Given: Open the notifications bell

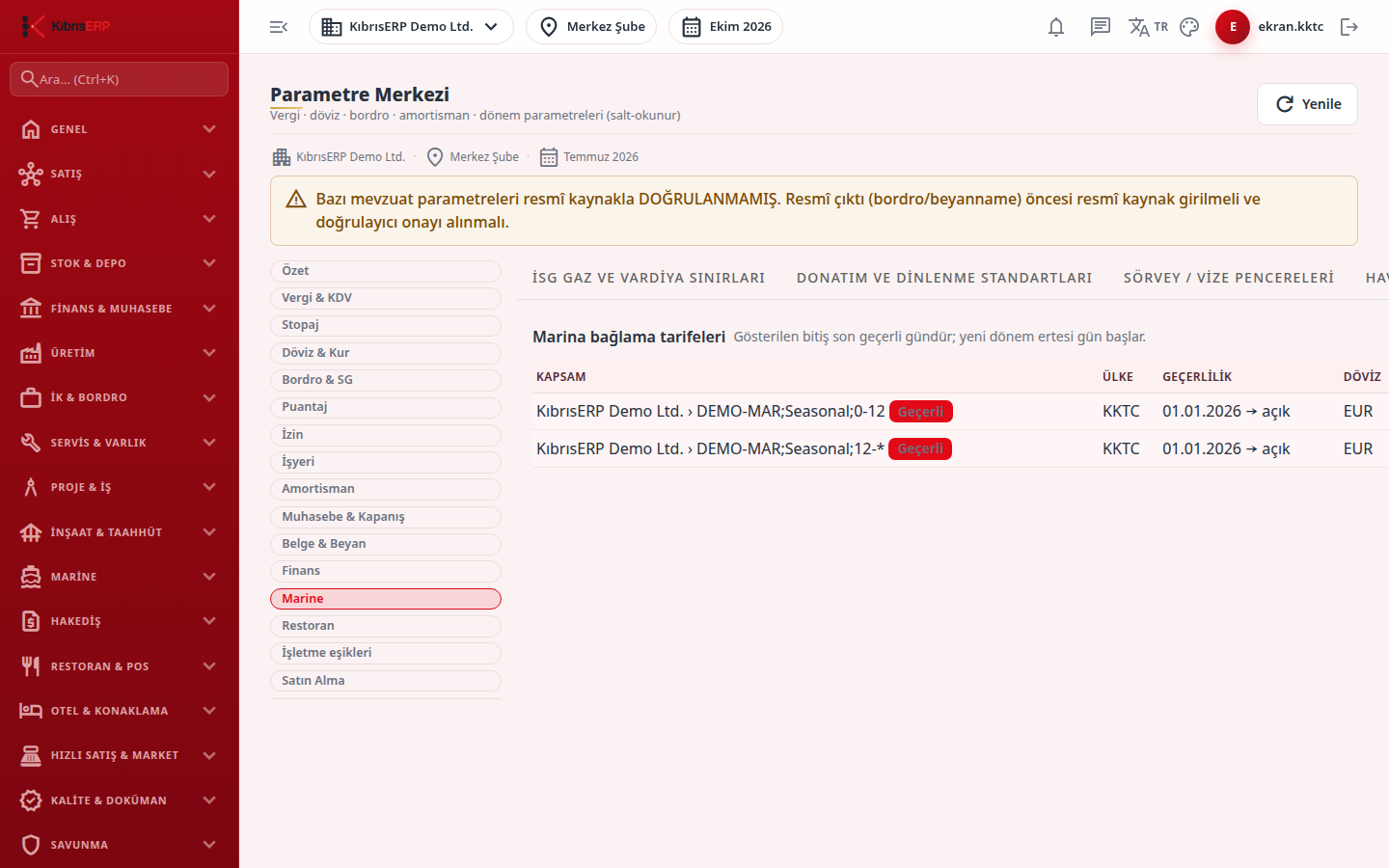Looking at the screenshot, I should click(1056, 27).
